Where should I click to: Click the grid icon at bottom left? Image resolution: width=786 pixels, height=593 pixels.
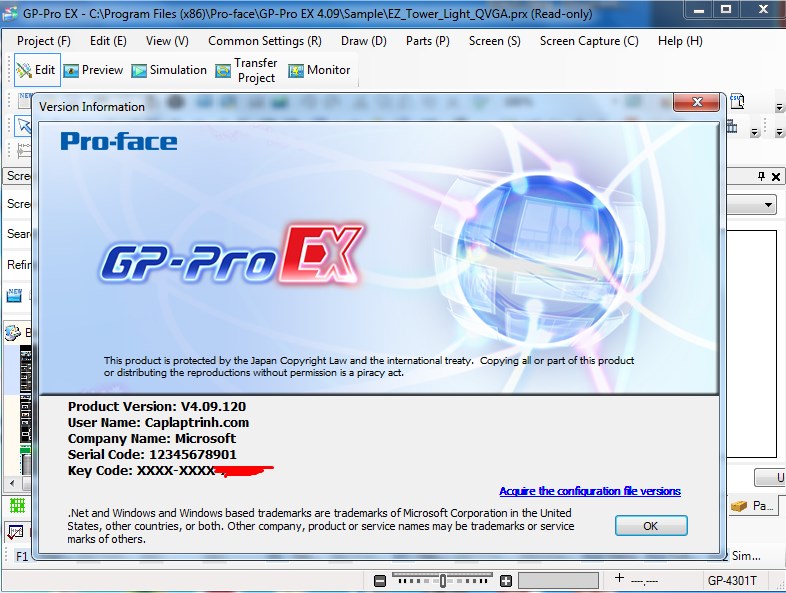(x=17, y=505)
